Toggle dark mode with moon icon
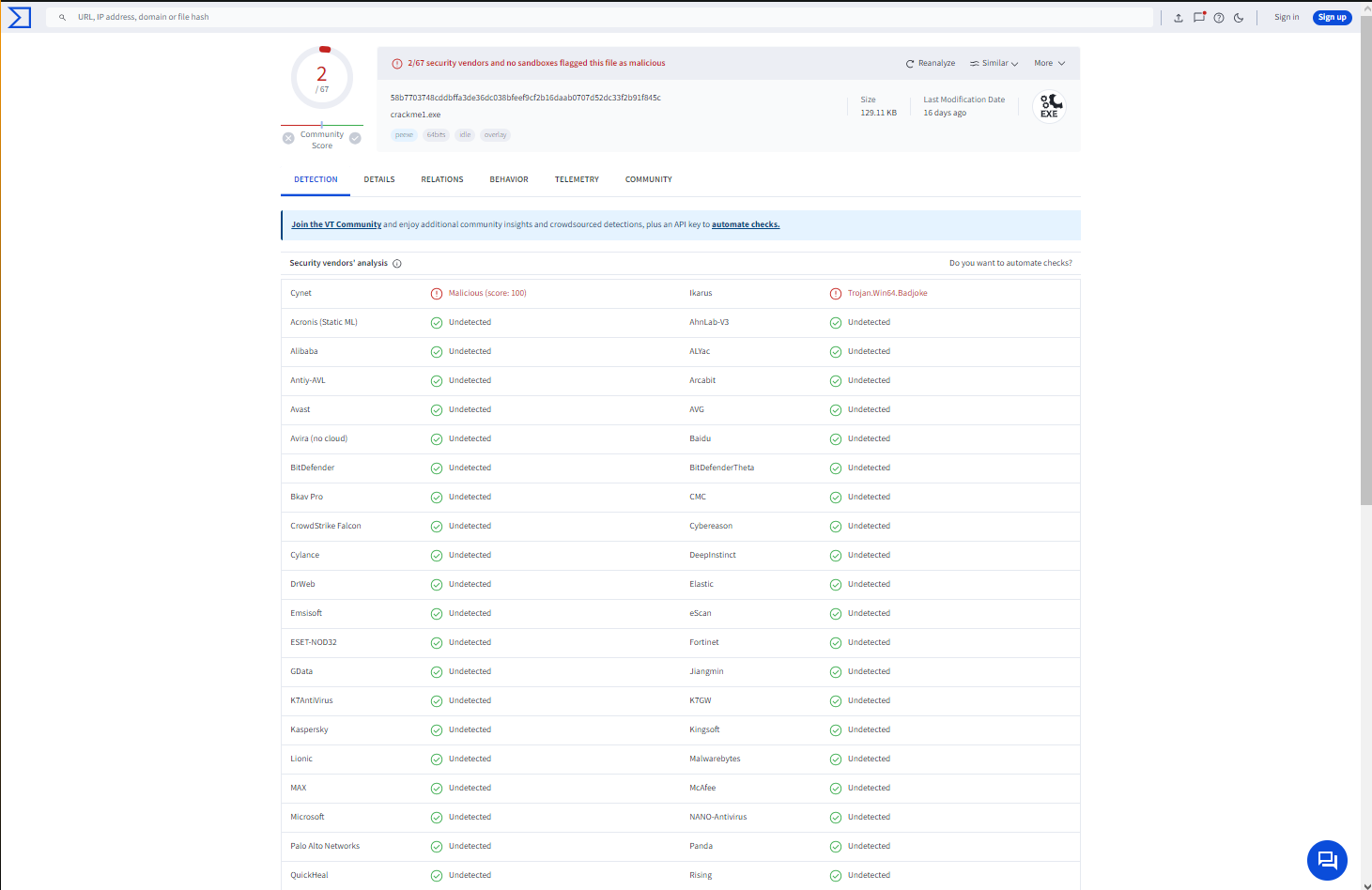Screen dimensions: 1372x890 (x=1239, y=18)
